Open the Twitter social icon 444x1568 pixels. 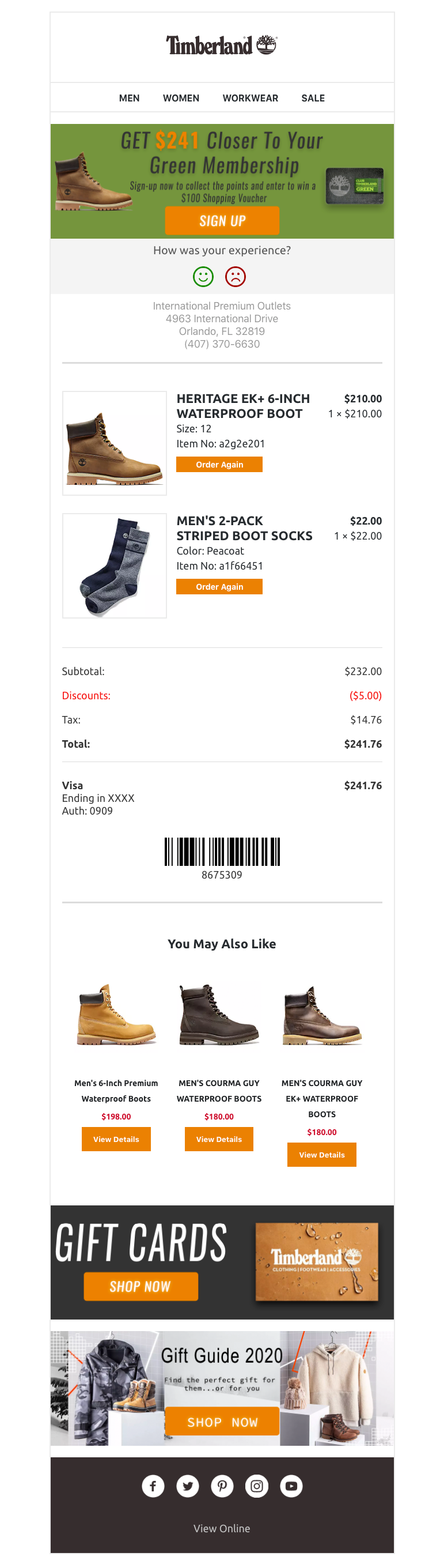click(x=187, y=1486)
